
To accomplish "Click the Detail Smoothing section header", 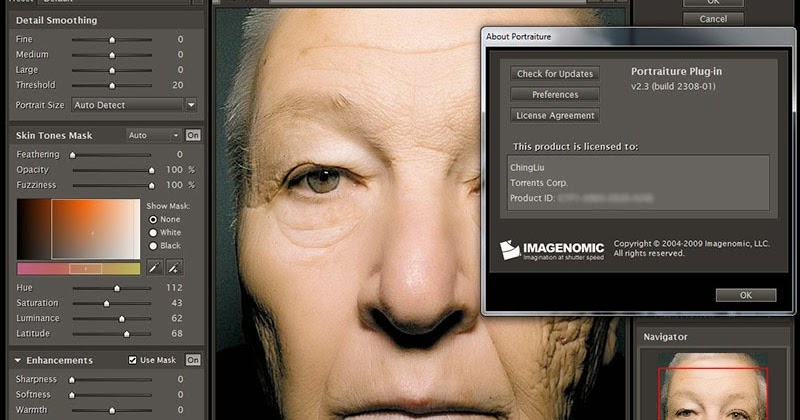I will (56, 20).
